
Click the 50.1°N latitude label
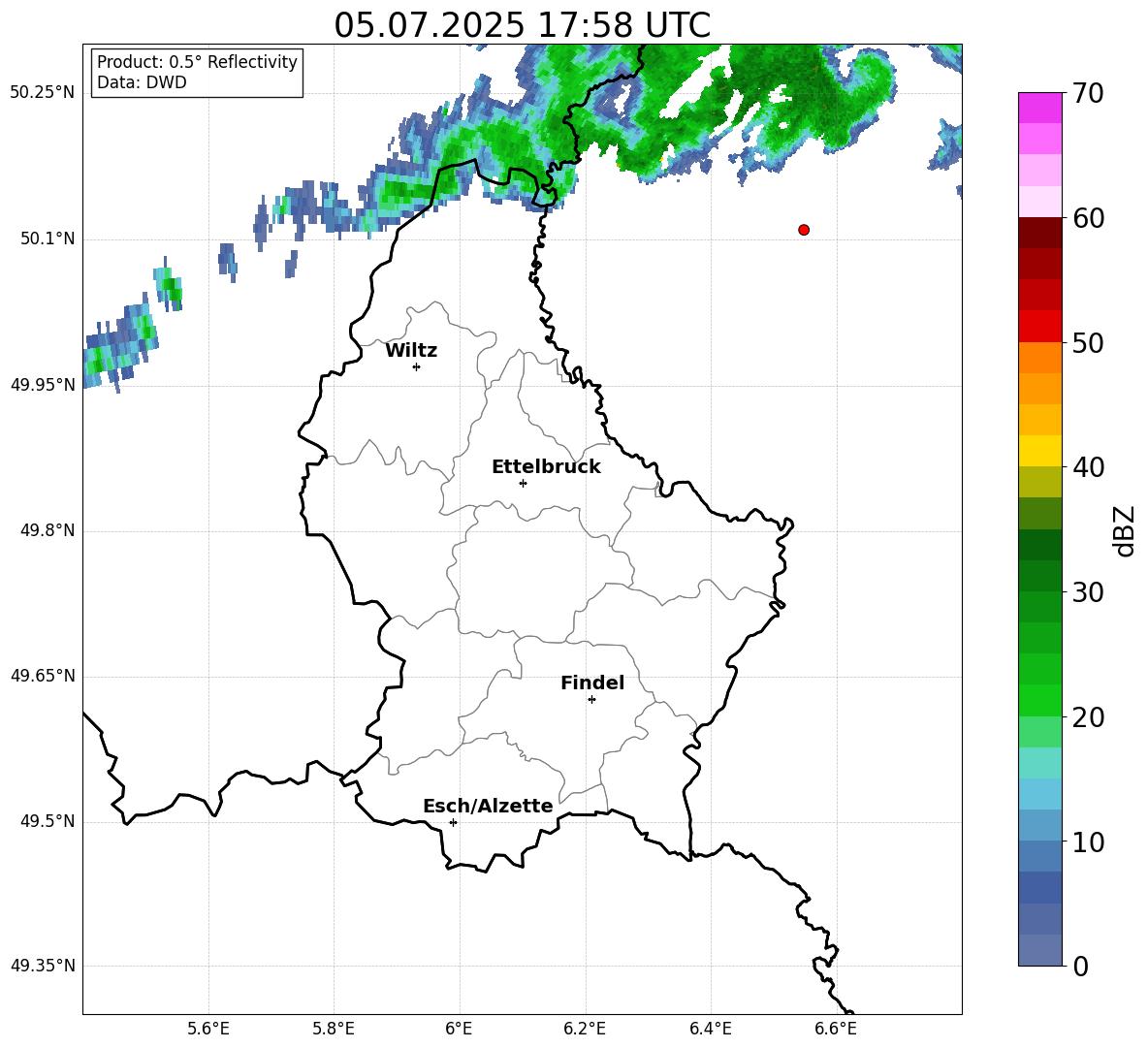point(48,239)
